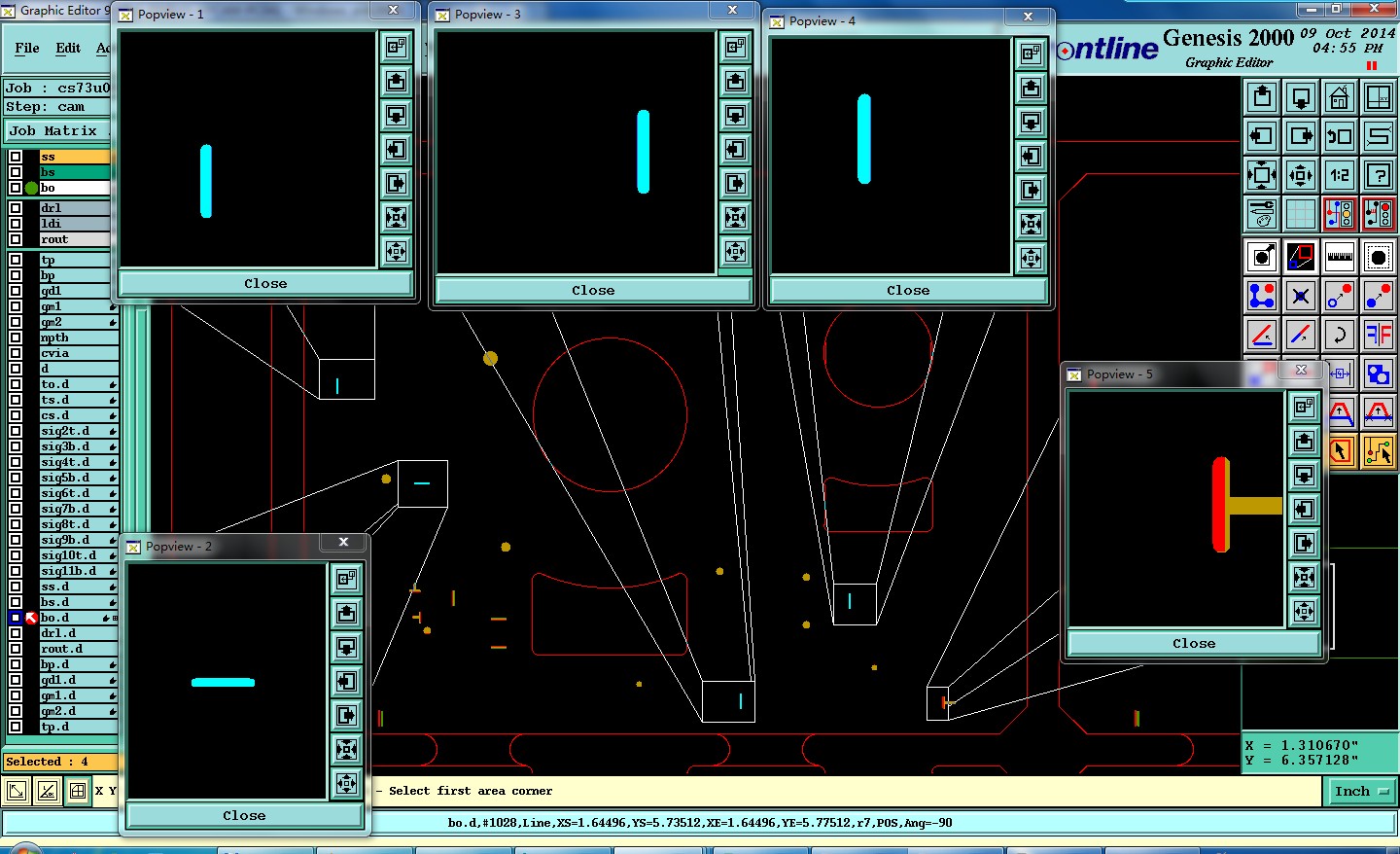Image resolution: width=1400 pixels, height=854 pixels.
Task: Toggle the checkbox for layer tp.d
Action: coord(16,727)
